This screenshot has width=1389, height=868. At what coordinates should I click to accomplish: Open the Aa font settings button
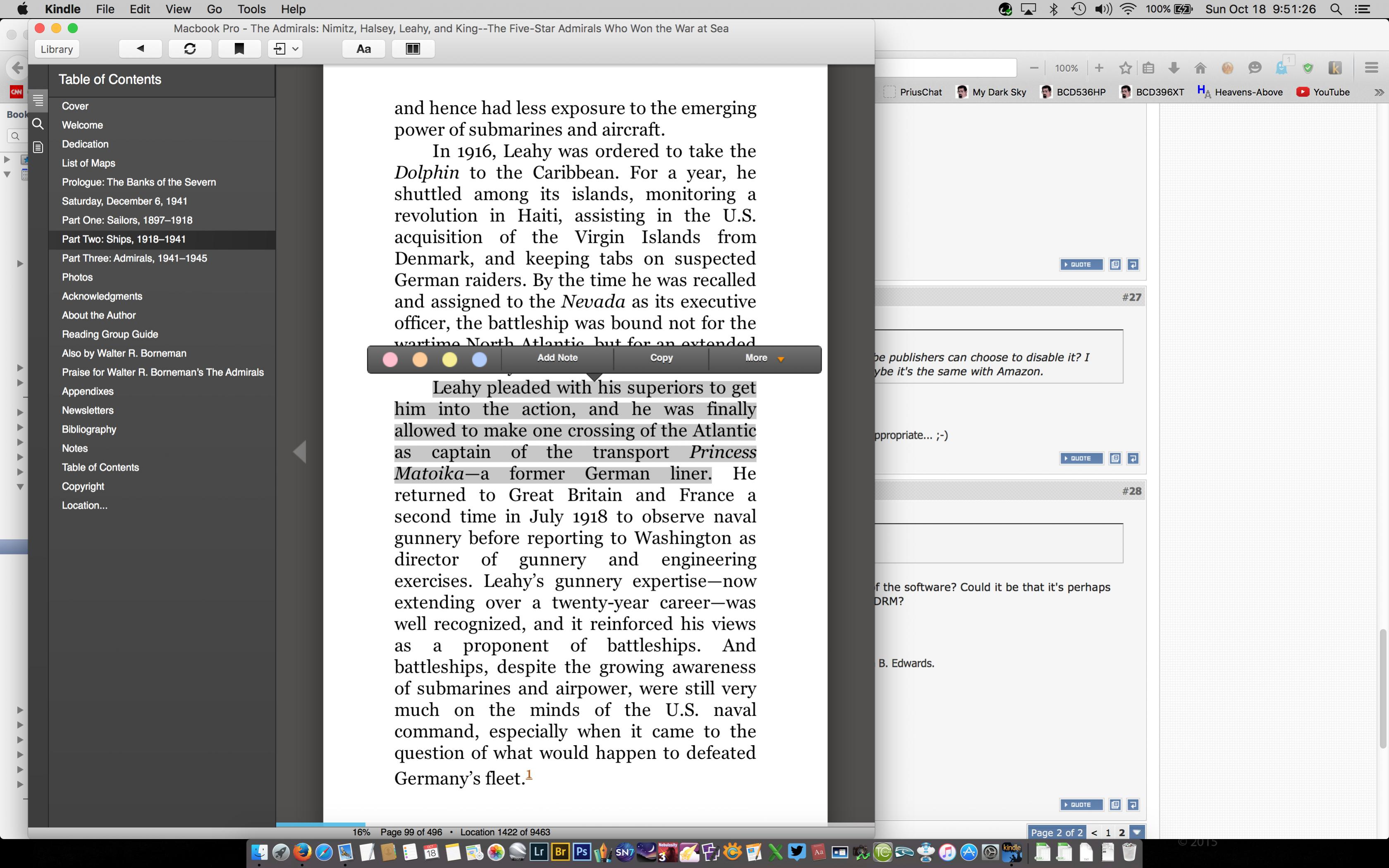click(363, 49)
